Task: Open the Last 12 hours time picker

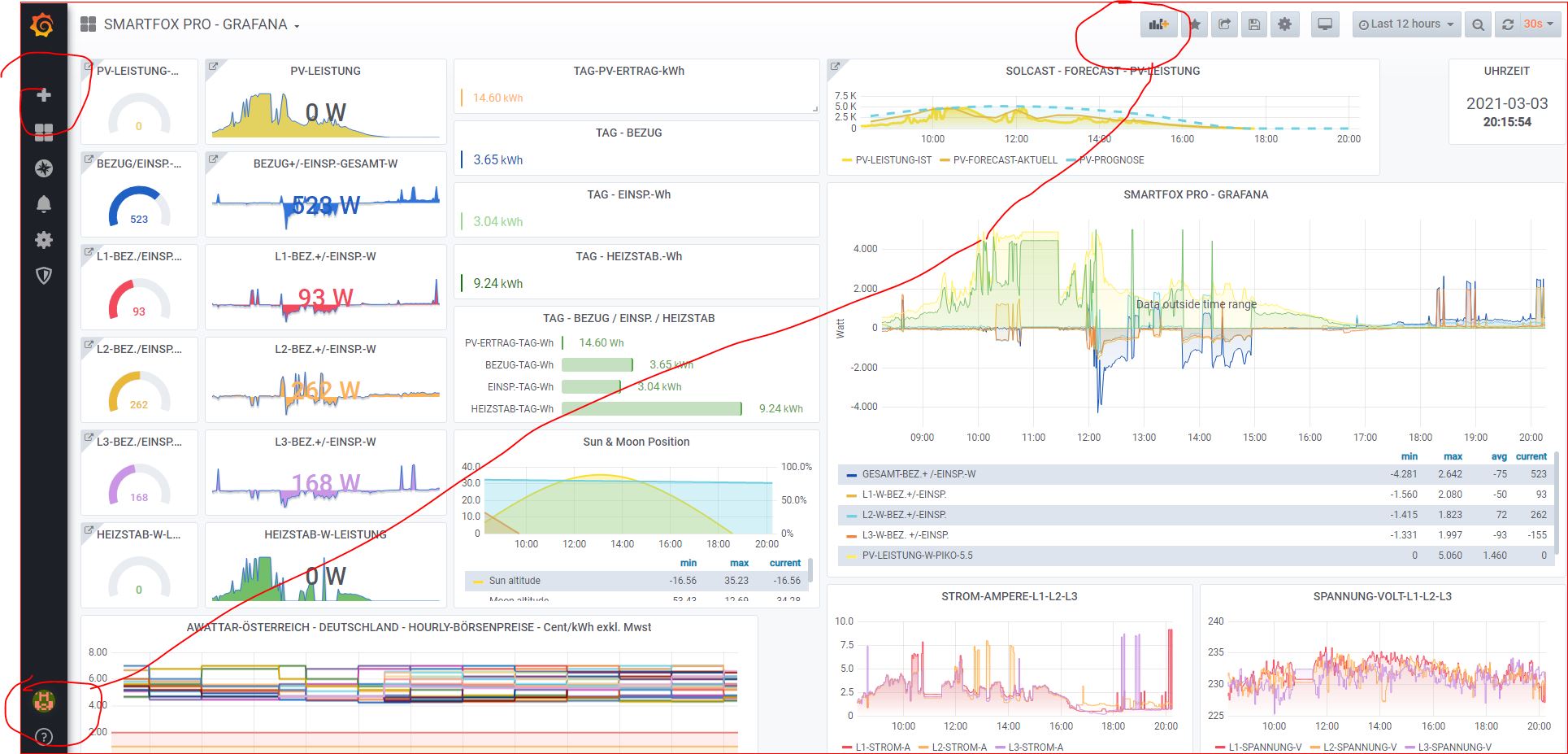Action: tap(1405, 24)
